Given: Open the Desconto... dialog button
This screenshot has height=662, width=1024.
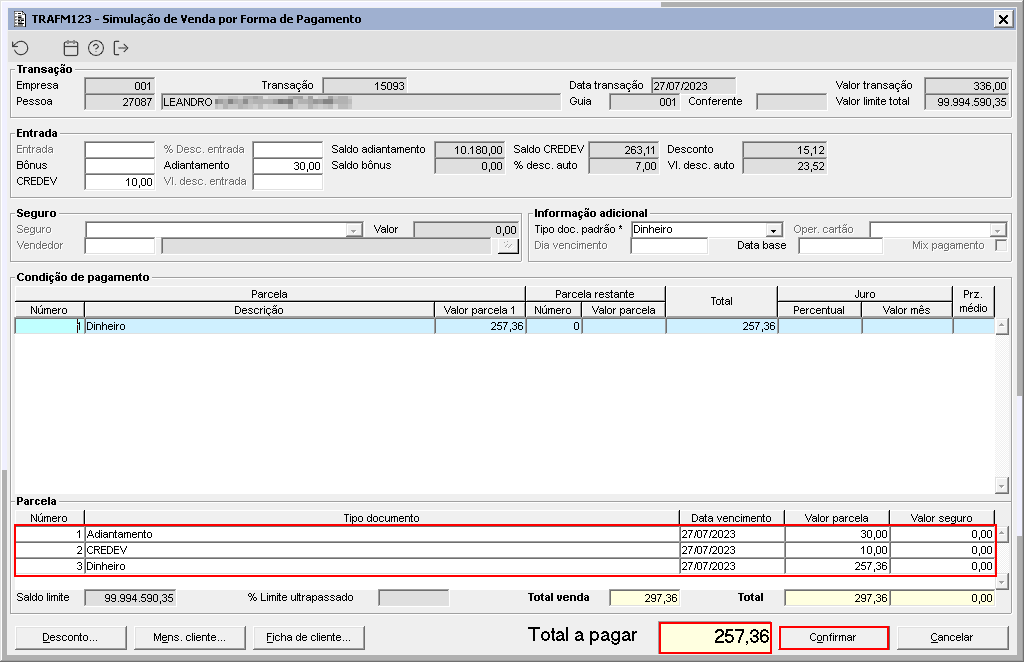Looking at the screenshot, I should [x=70, y=637].
